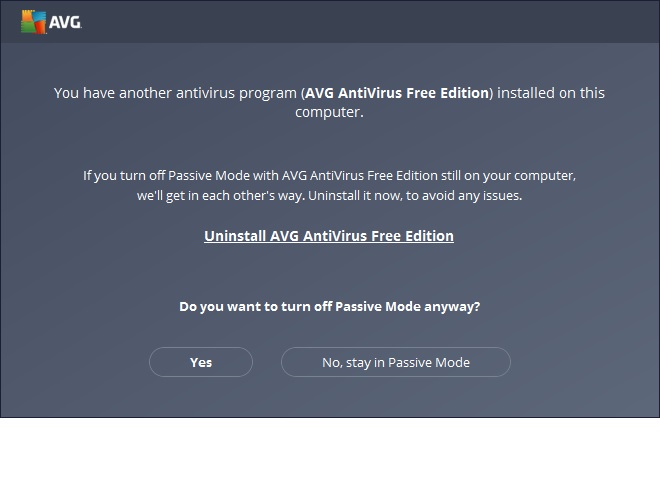Click 'Uninstall it now, to avoid any issues' text

415,196
